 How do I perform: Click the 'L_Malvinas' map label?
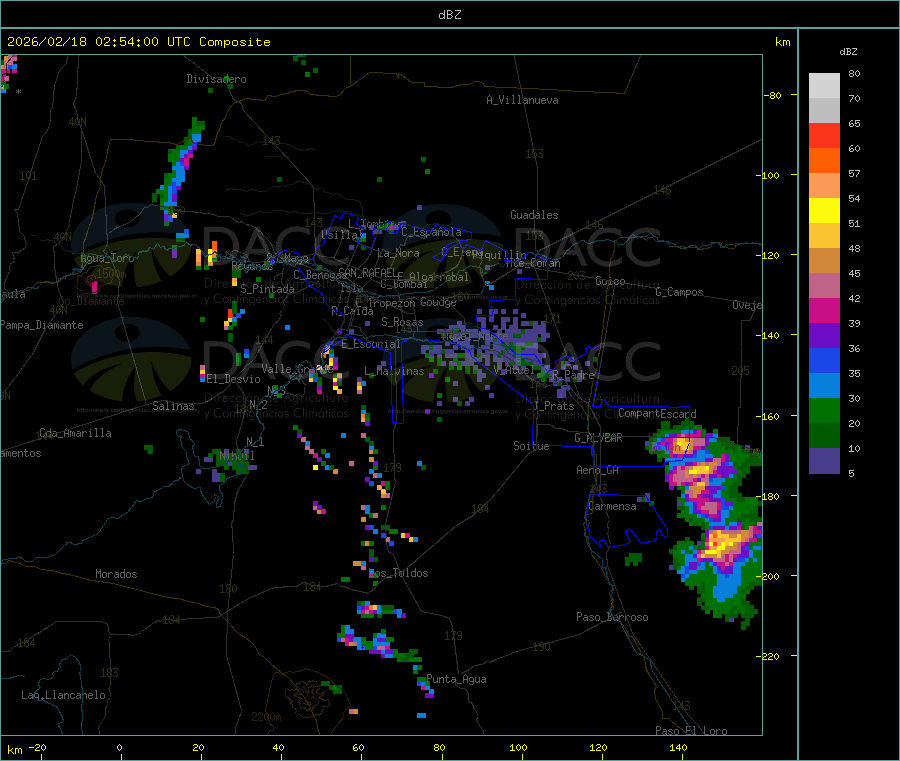click(394, 371)
